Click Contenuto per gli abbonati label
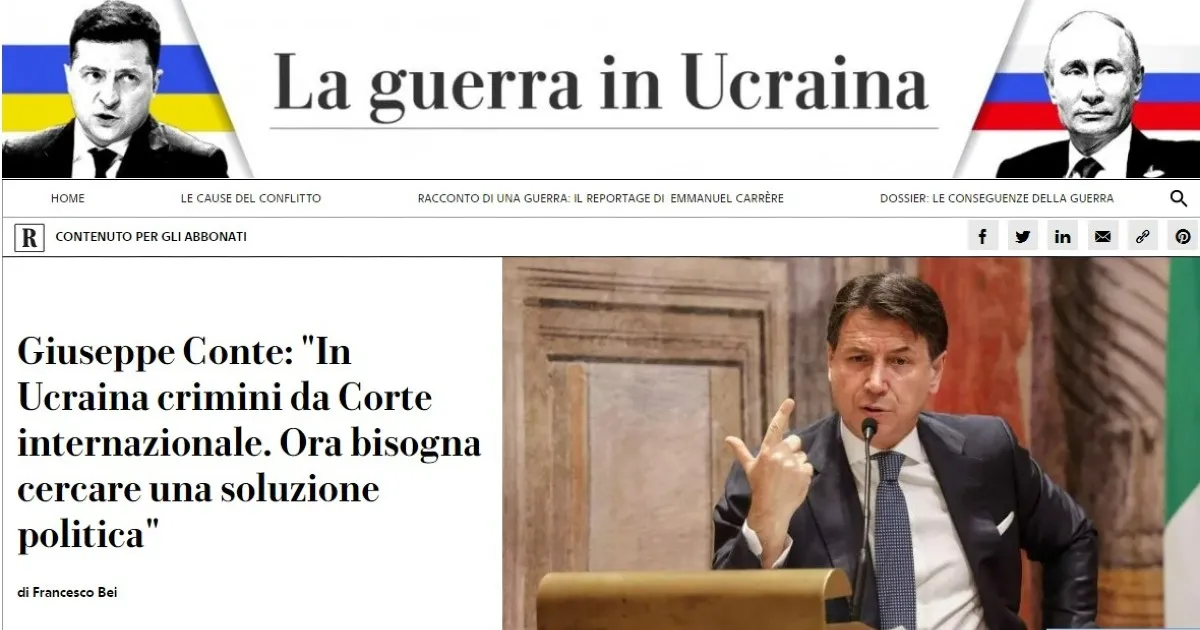 pyautogui.click(x=151, y=237)
